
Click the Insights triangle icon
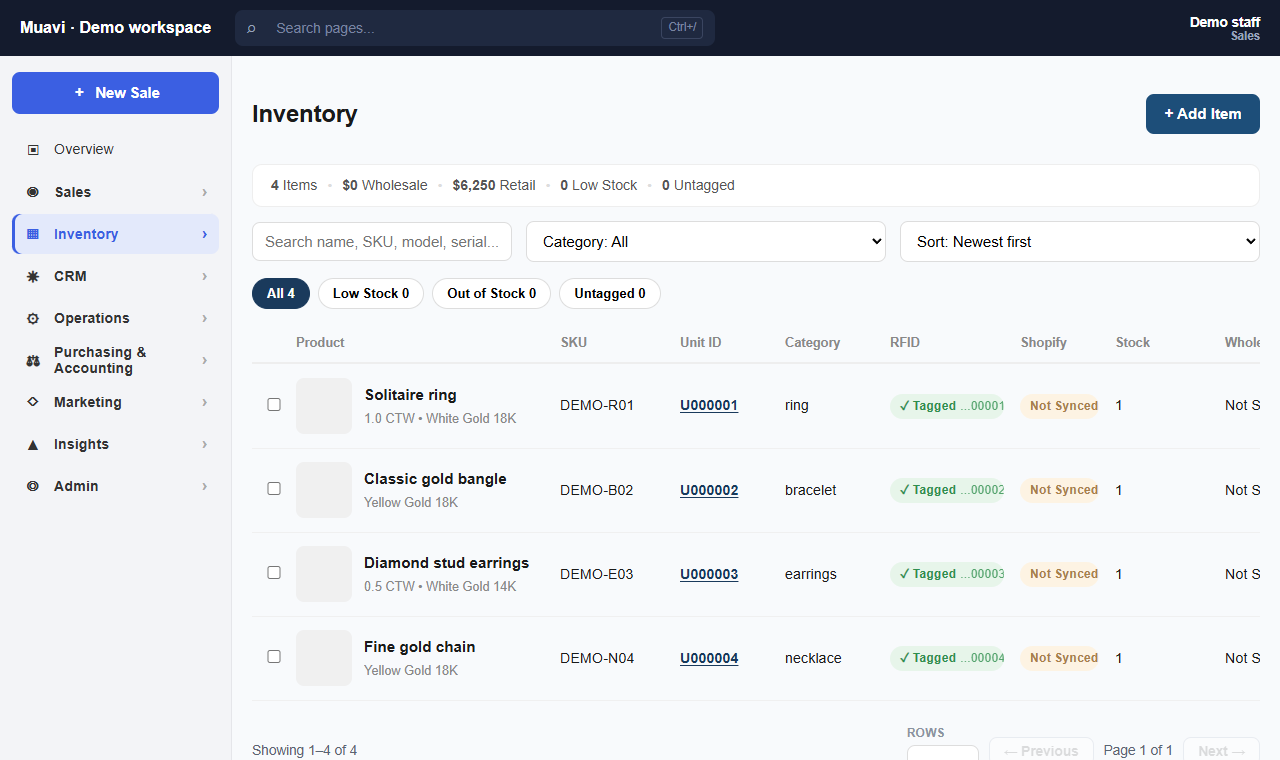pyautogui.click(x=33, y=444)
